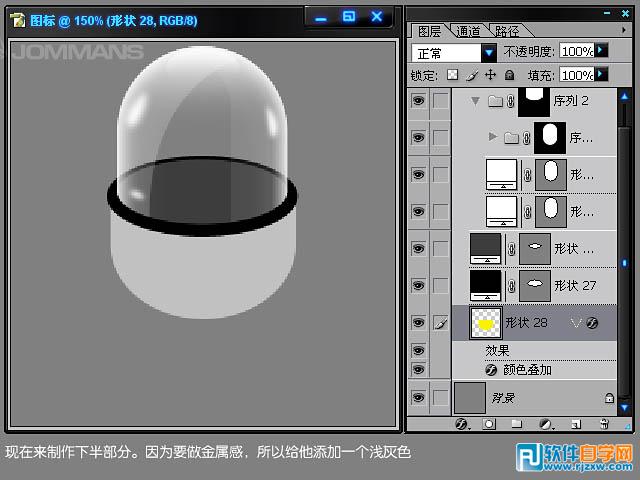Screen dimensions: 640x480
Task: Add layer mask button
Action: [489, 424]
